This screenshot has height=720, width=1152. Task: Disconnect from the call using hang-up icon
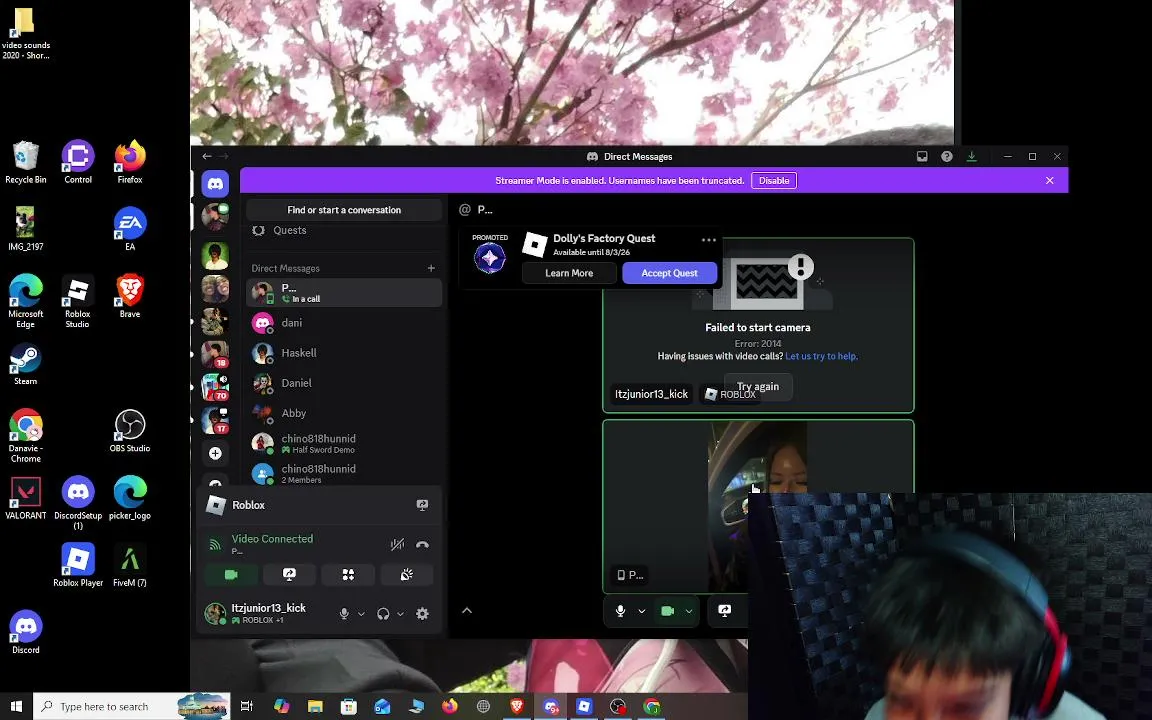tap(422, 544)
